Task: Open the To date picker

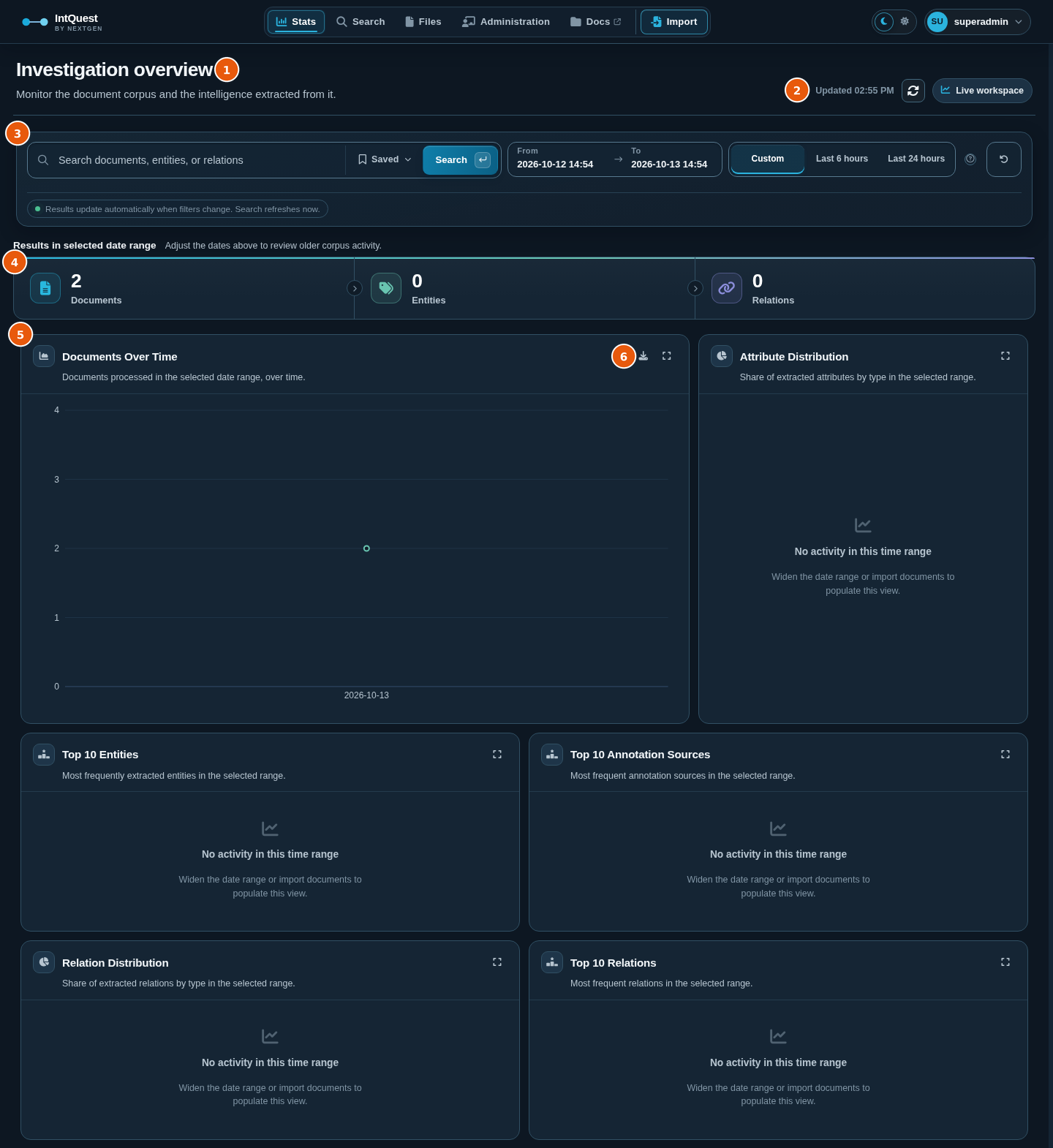Action: point(669,159)
